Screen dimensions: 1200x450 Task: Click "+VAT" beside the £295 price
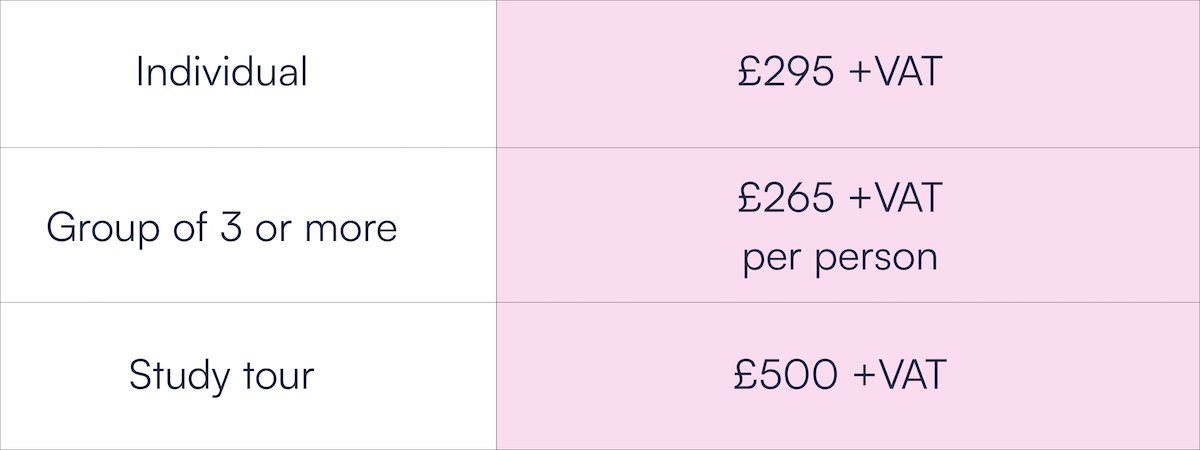tap(898, 73)
